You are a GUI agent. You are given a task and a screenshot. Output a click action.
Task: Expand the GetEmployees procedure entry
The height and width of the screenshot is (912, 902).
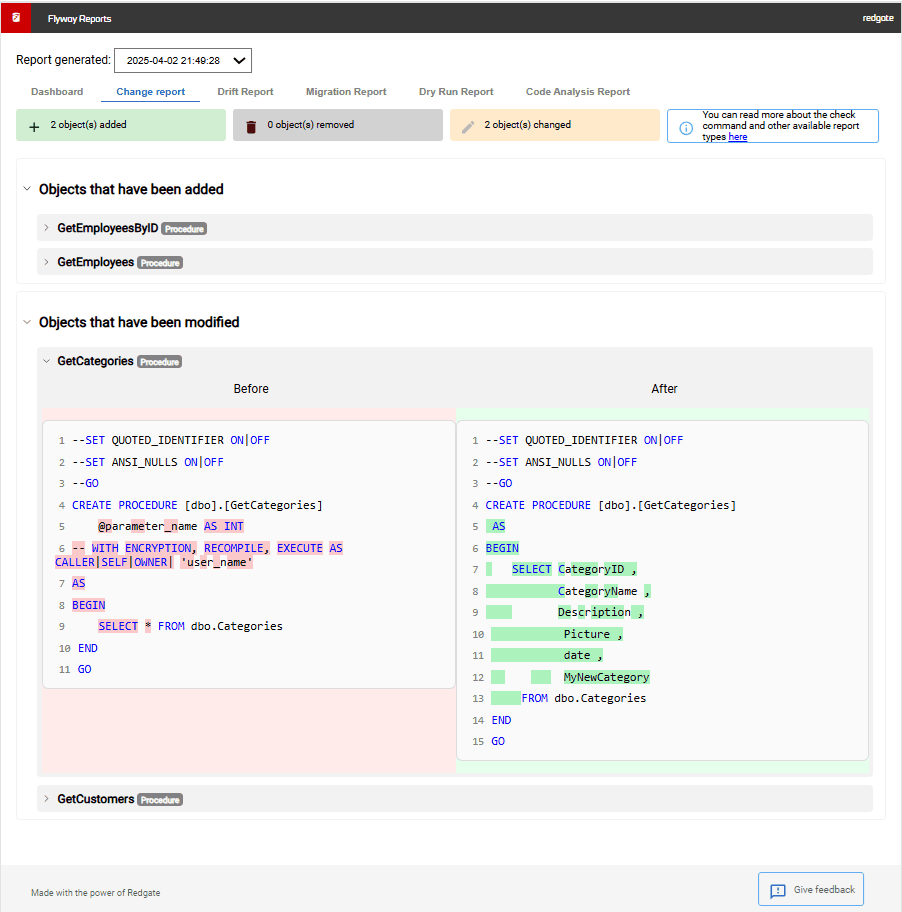[46, 262]
